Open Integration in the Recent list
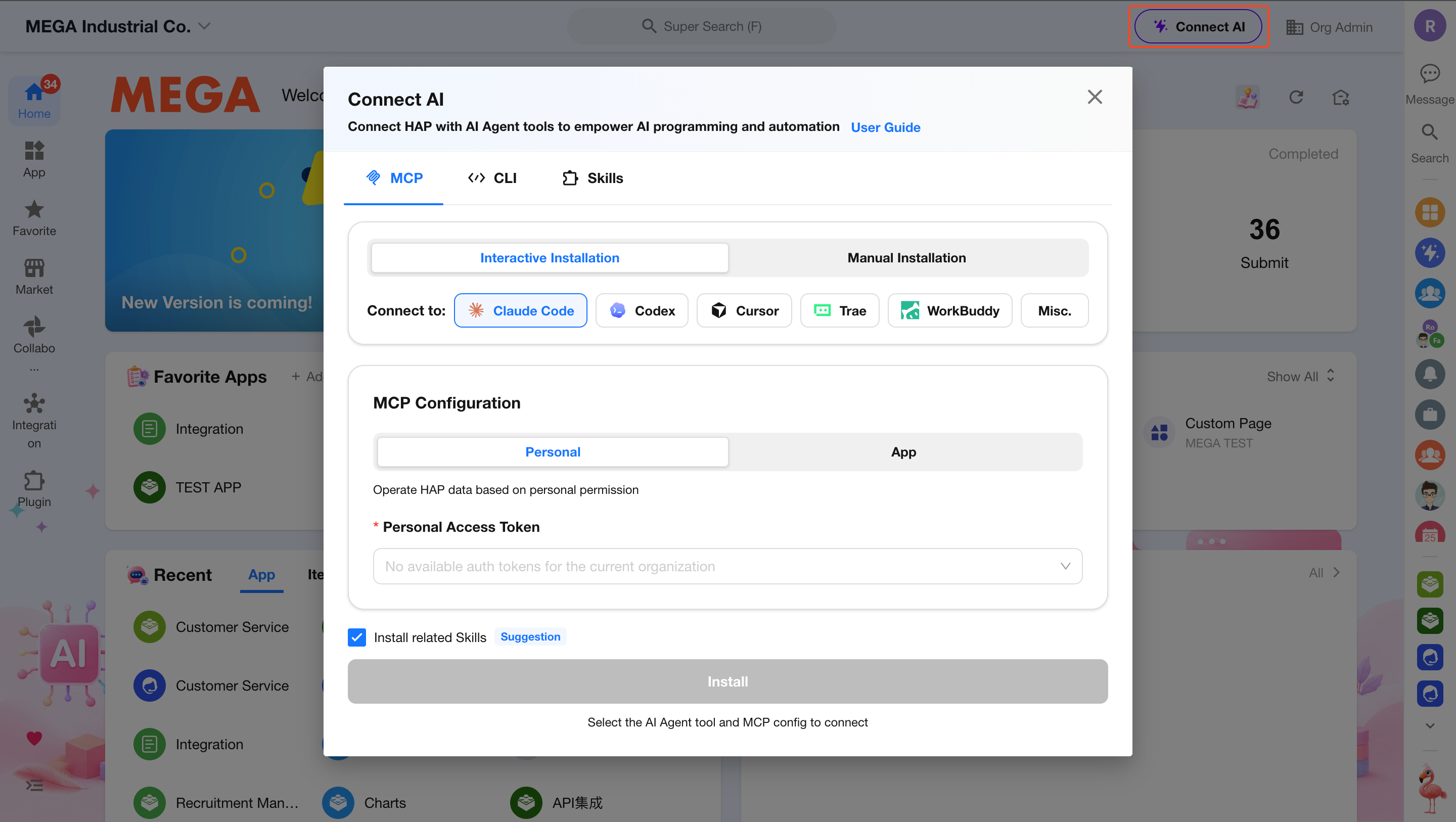This screenshot has height=822, width=1456. click(x=189, y=744)
